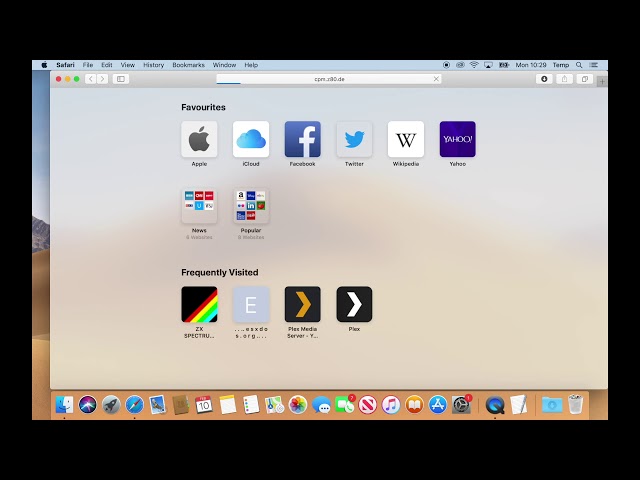Open the Facebook favourite tile
Viewport: 640px width, 480px height.
(x=302, y=139)
